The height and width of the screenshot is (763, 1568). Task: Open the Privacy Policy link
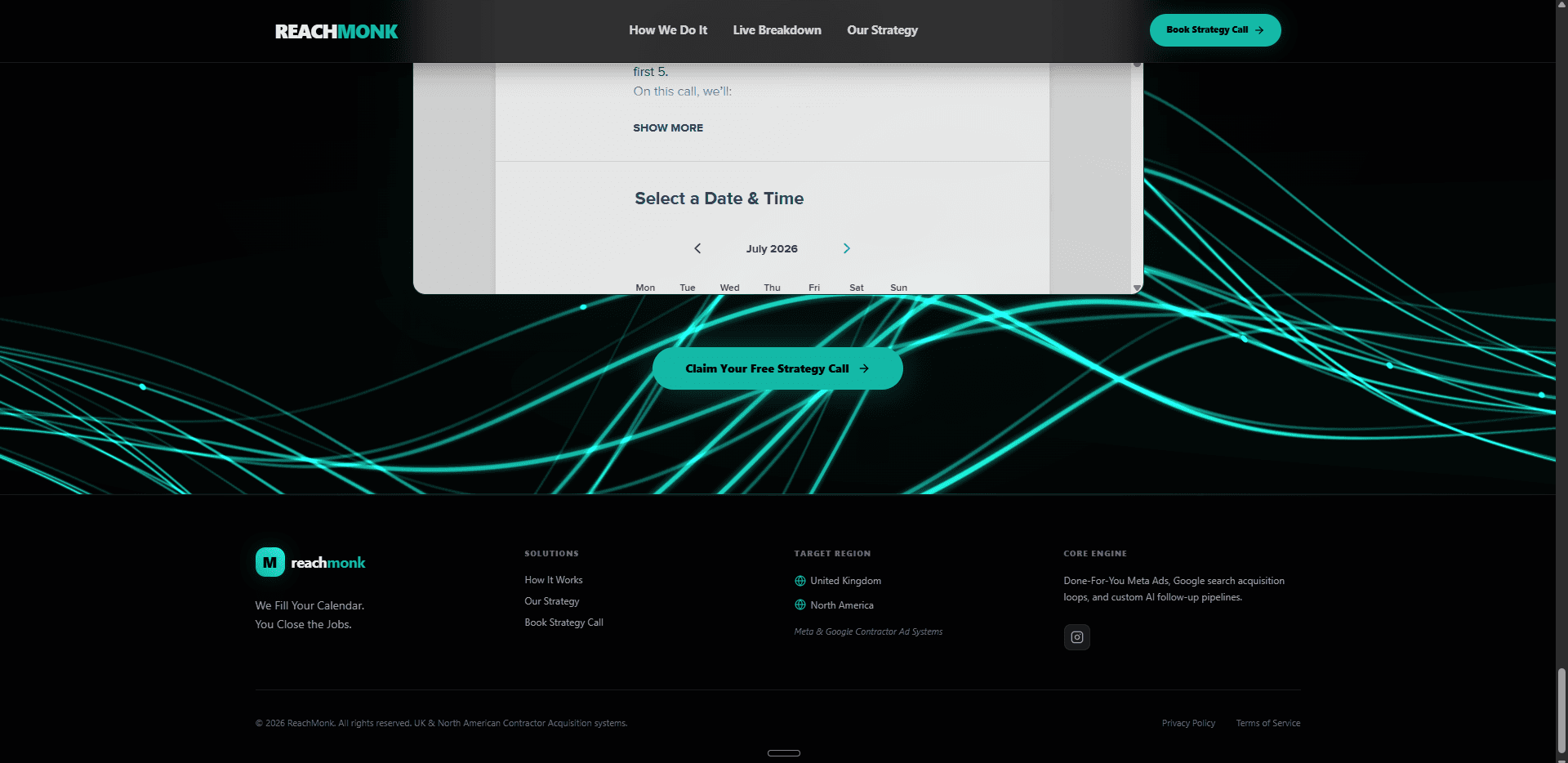coord(1188,723)
